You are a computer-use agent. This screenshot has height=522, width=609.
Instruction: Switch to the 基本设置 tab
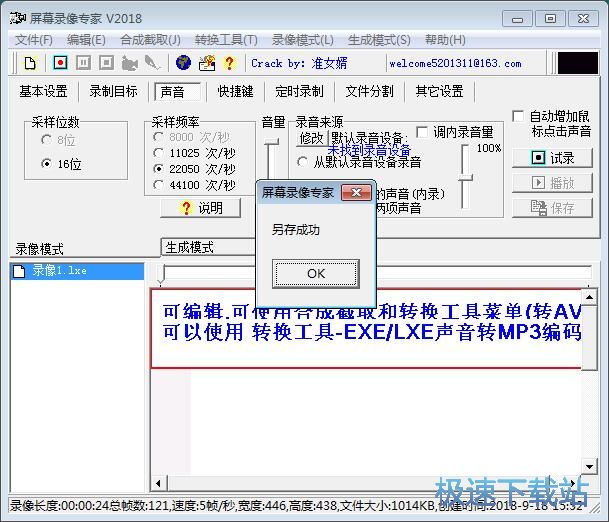(44, 92)
